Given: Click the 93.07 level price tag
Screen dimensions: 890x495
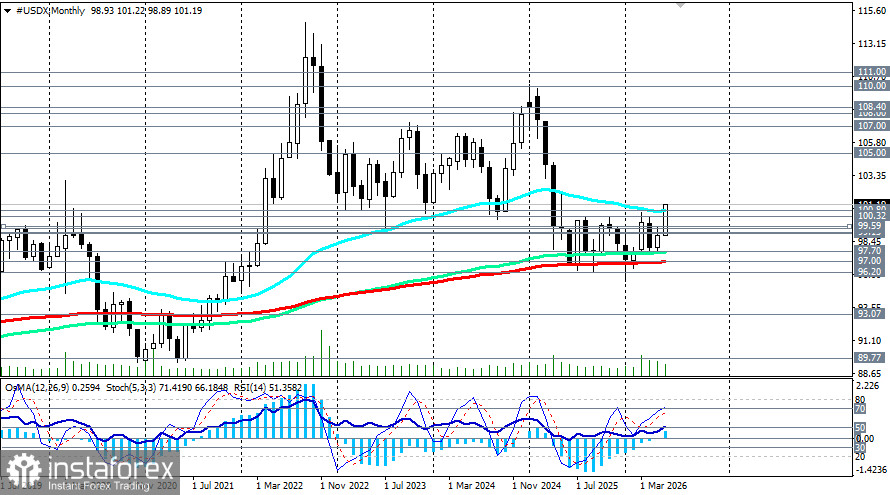Looking at the screenshot, I should [869, 313].
